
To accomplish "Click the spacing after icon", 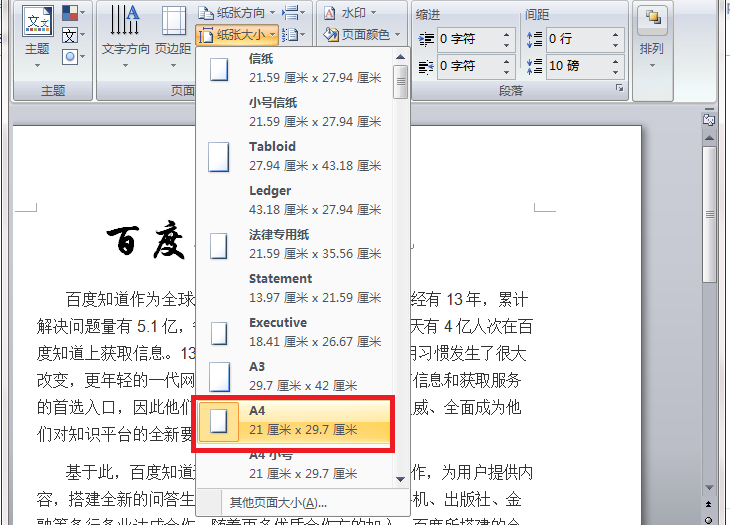I will pos(534,66).
